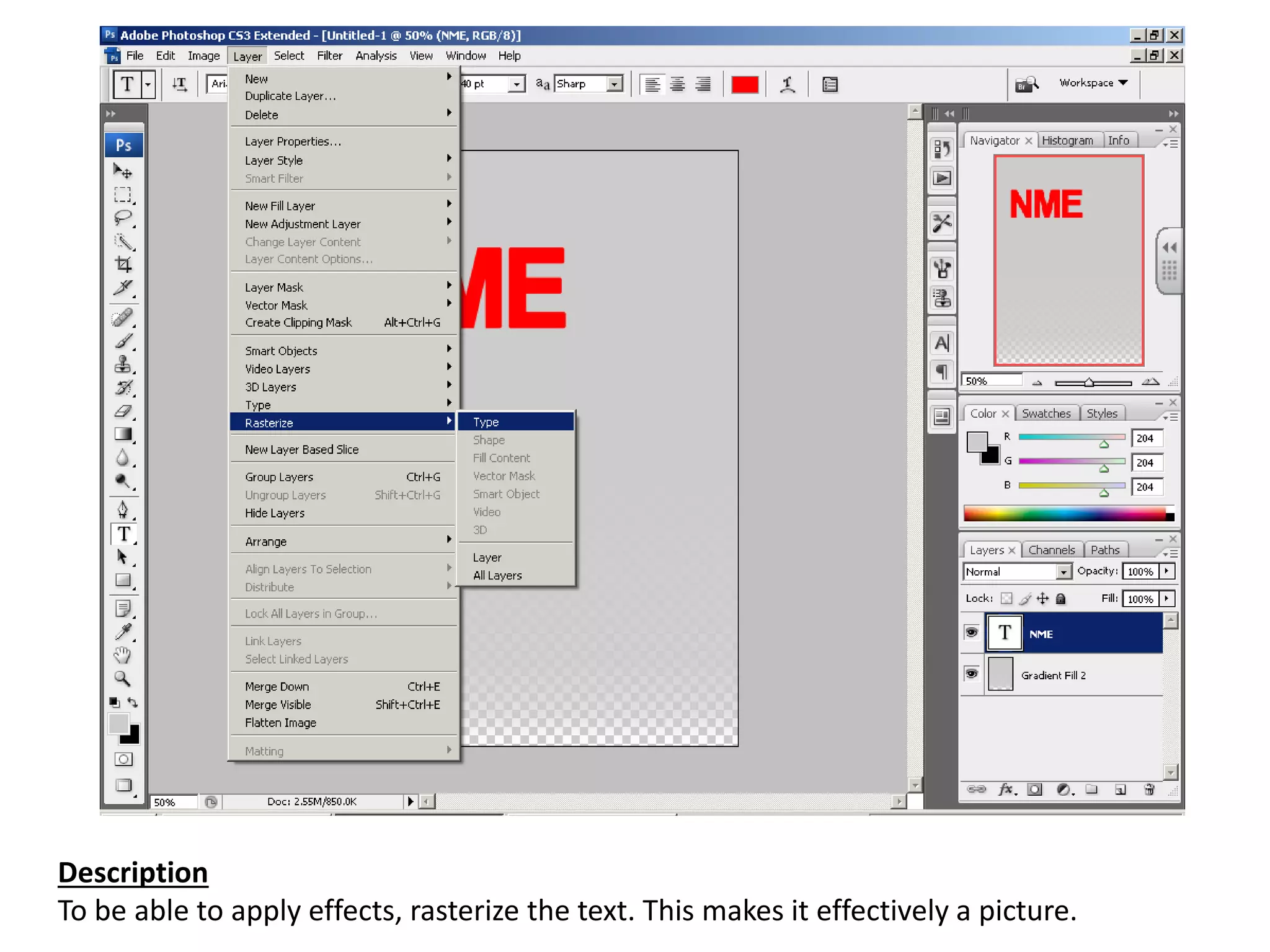Select the Blur tool
Viewport: 1270px width, 952px height.
[x=123, y=457]
